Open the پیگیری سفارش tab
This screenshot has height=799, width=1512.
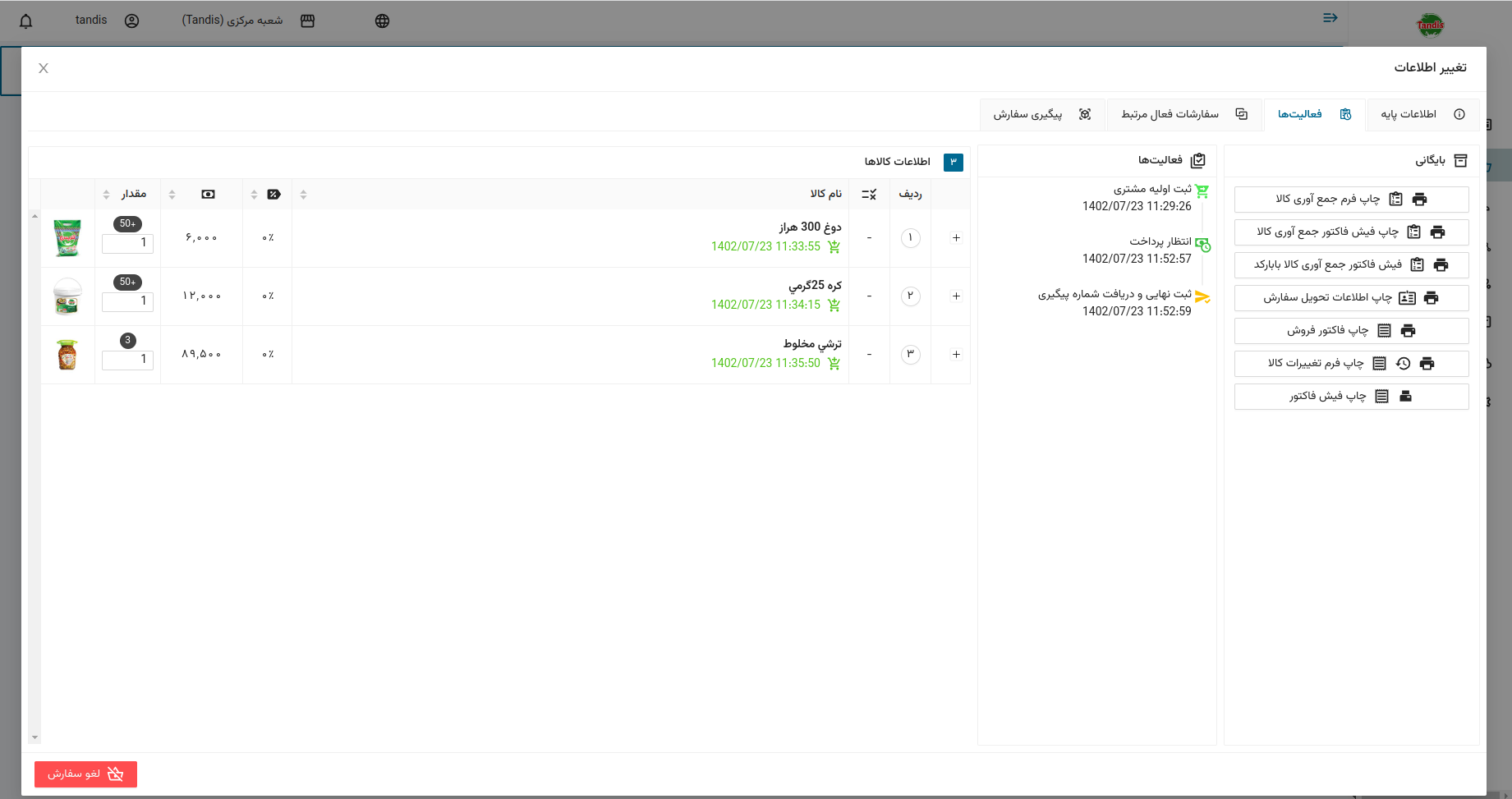coord(1041,114)
